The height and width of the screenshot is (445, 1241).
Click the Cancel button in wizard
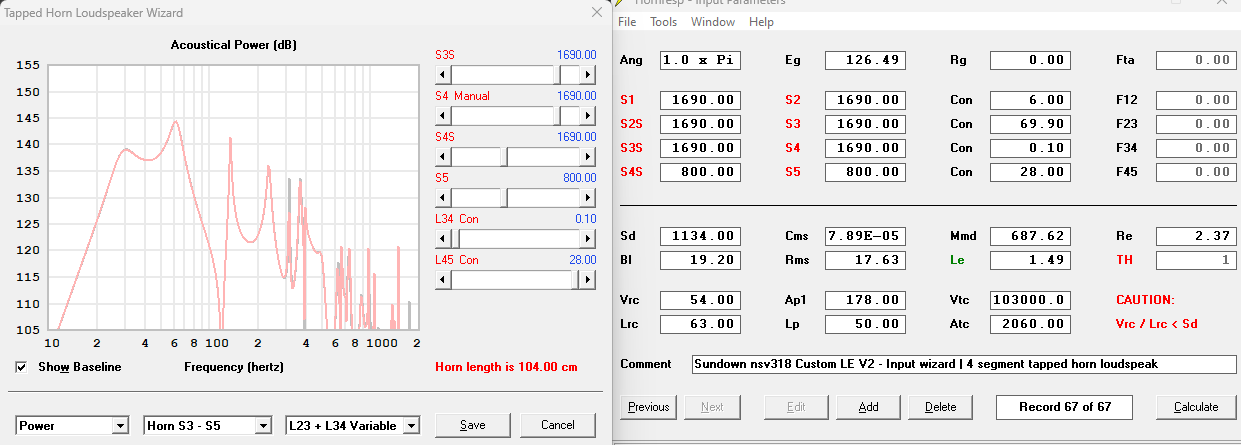558,425
